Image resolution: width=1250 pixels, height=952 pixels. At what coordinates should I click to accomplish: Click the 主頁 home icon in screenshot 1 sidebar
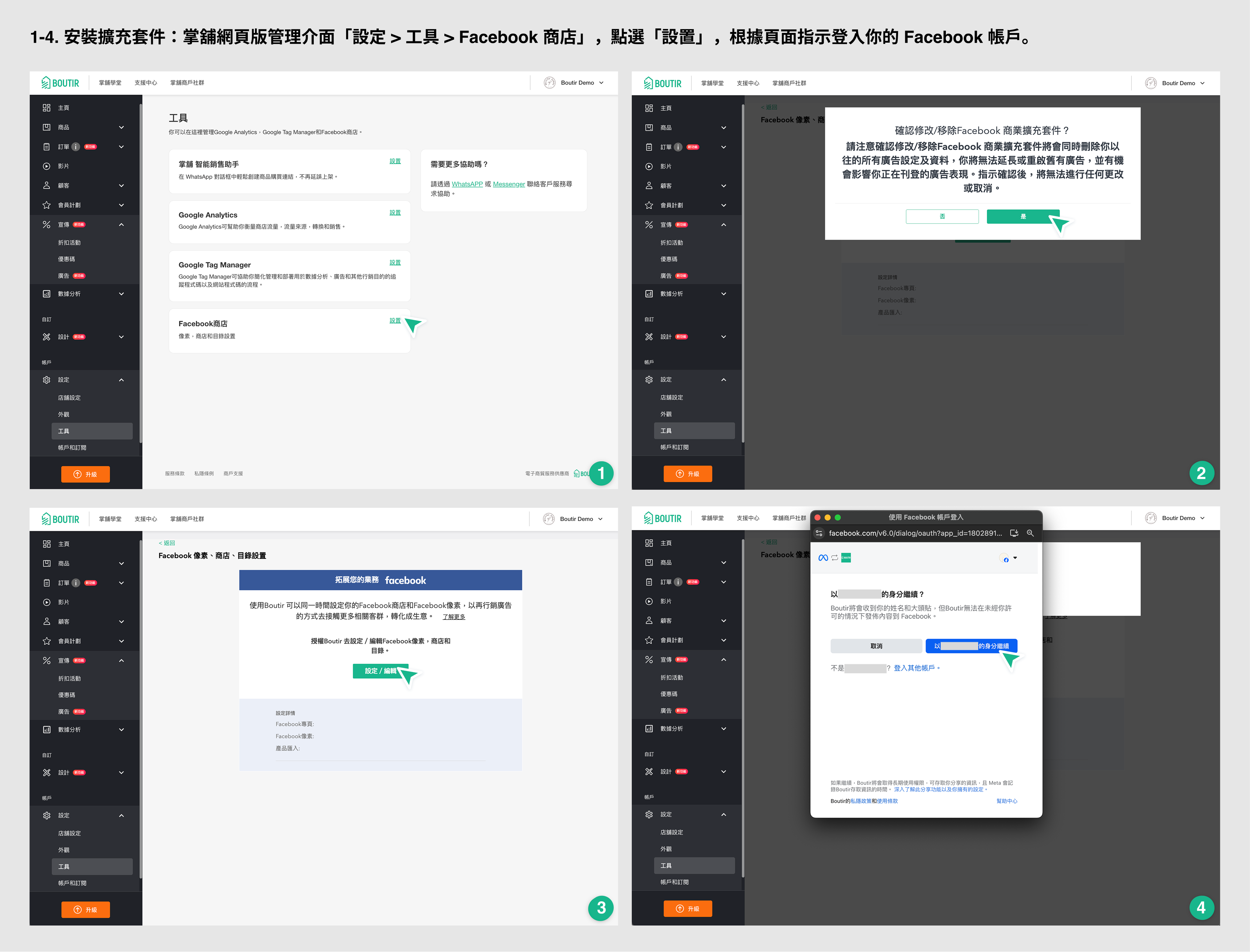coord(47,108)
